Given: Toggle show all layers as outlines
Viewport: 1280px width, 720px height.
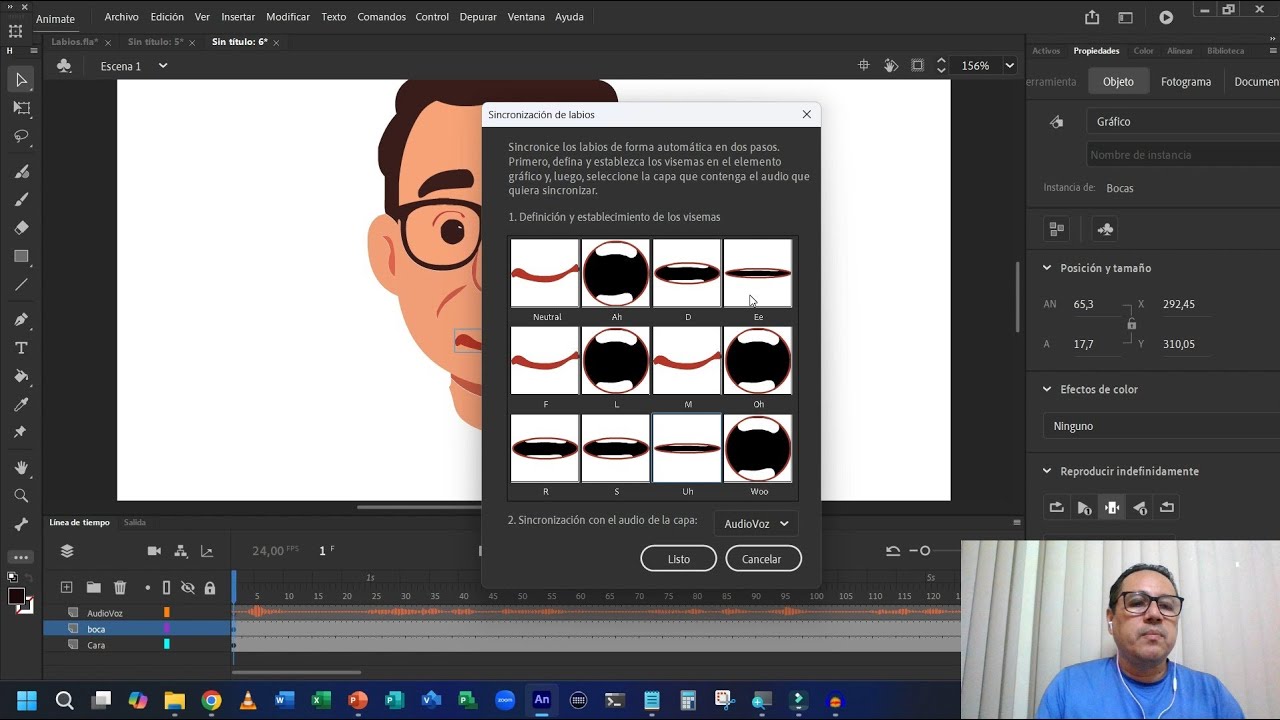Looking at the screenshot, I should tap(167, 588).
